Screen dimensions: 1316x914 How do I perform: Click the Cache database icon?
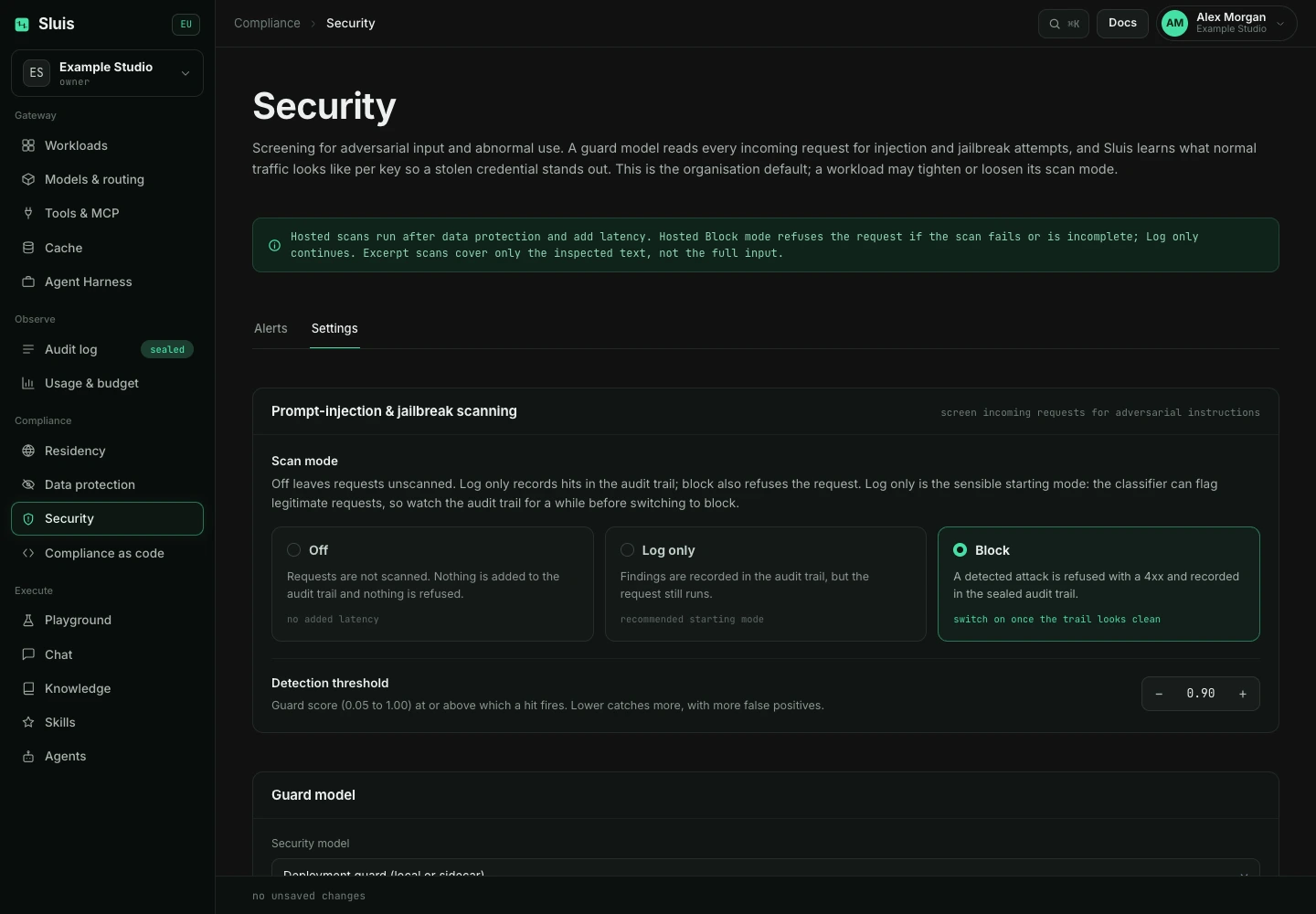coord(28,248)
